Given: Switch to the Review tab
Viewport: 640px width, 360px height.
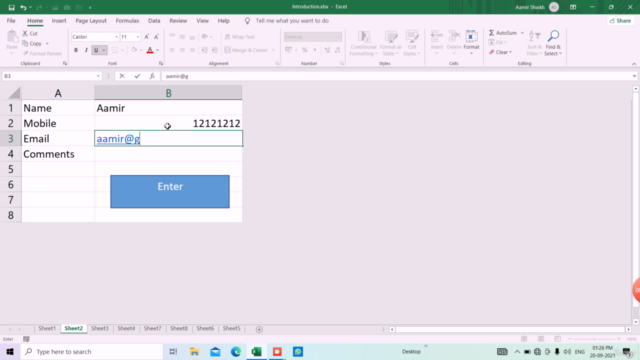Looking at the screenshot, I should point(178,21).
